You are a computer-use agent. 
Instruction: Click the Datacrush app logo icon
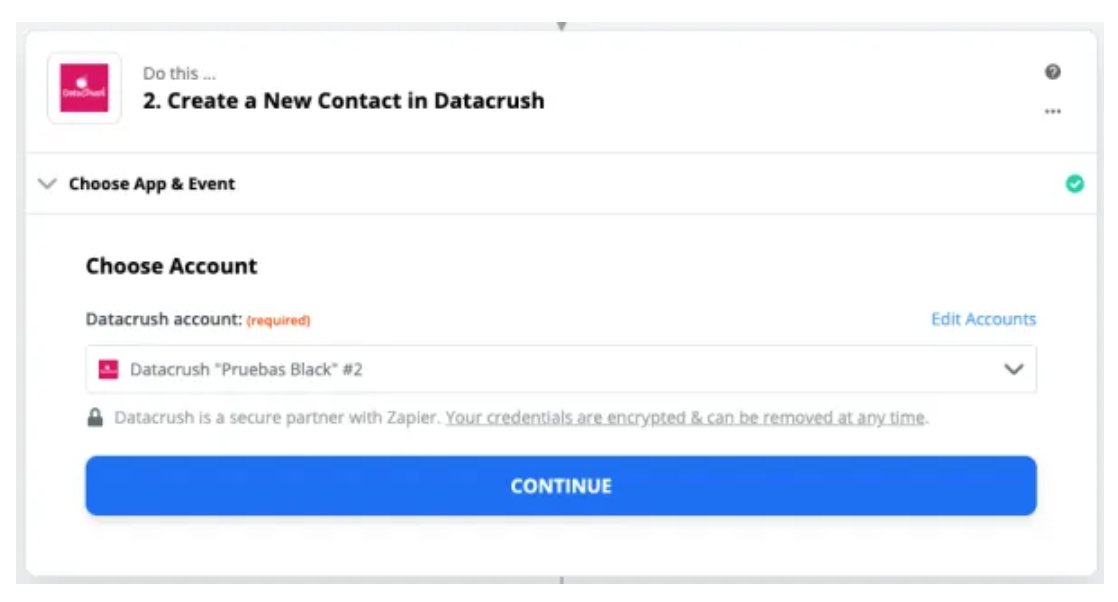(x=84, y=88)
